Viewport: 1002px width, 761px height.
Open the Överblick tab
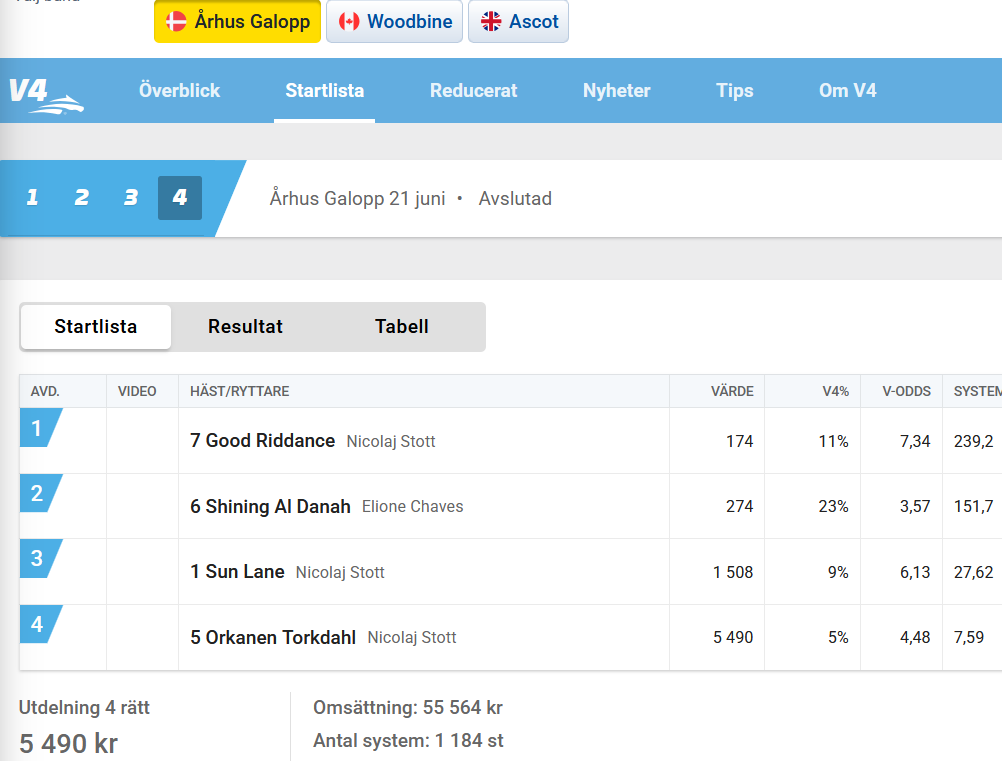tap(180, 90)
